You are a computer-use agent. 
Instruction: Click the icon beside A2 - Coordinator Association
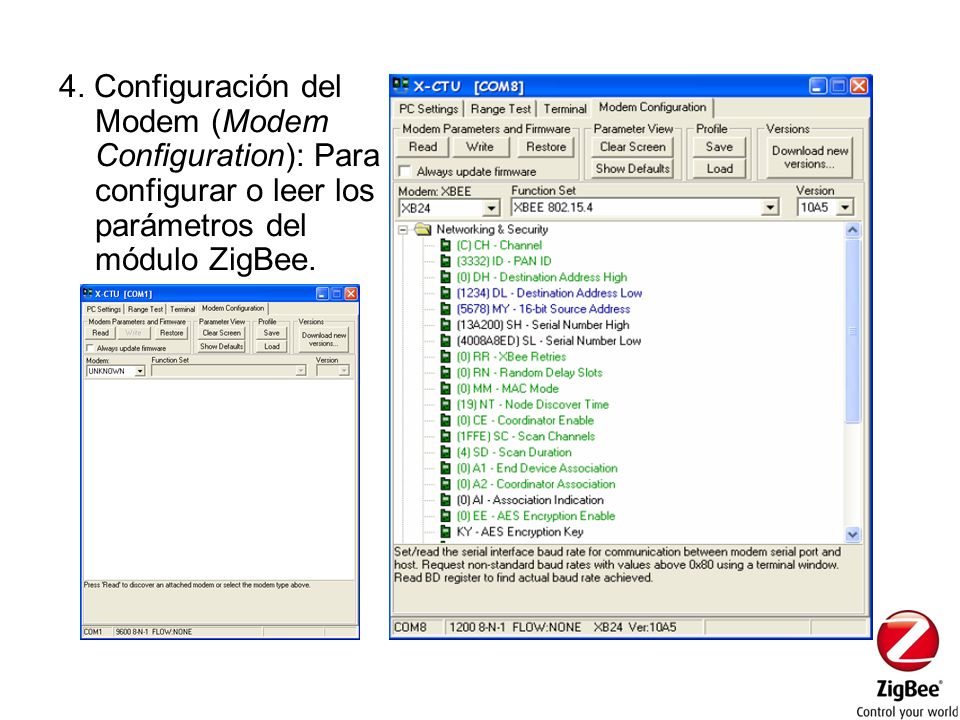[x=446, y=484]
